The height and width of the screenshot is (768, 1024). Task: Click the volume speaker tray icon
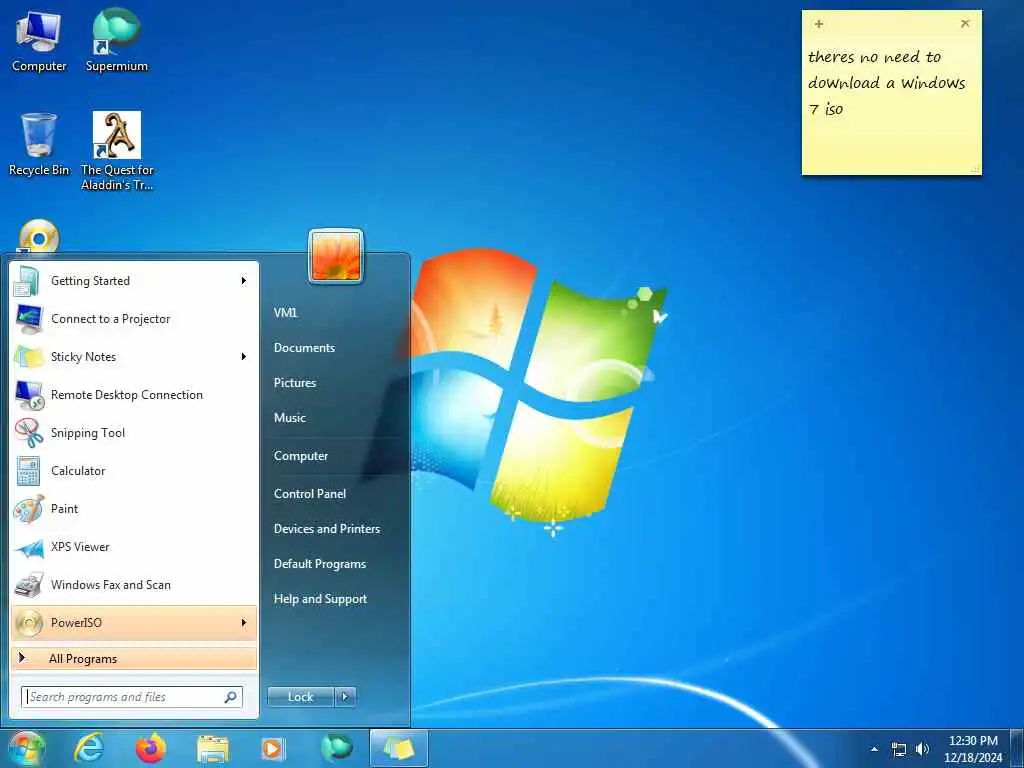point(922,749)
